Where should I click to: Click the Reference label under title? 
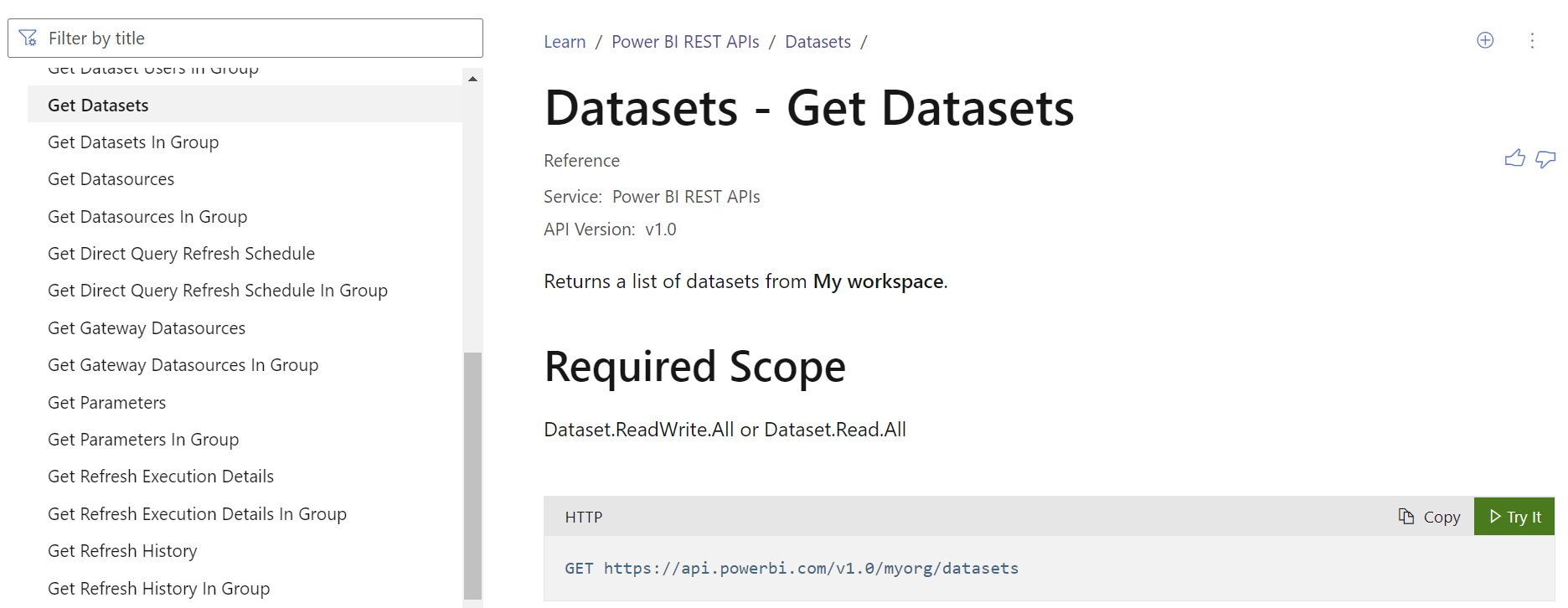click(582, 161)
